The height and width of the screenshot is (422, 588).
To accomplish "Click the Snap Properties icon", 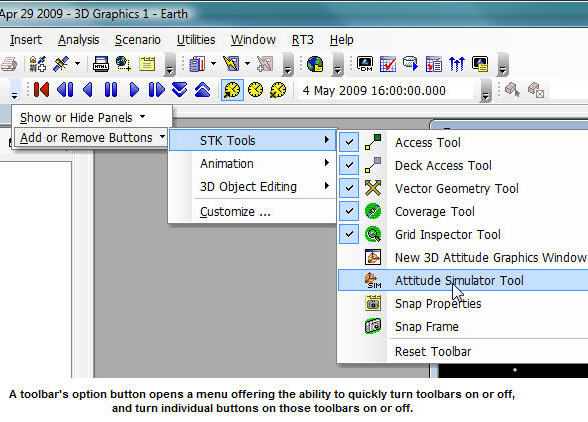I will pos(373,303).
